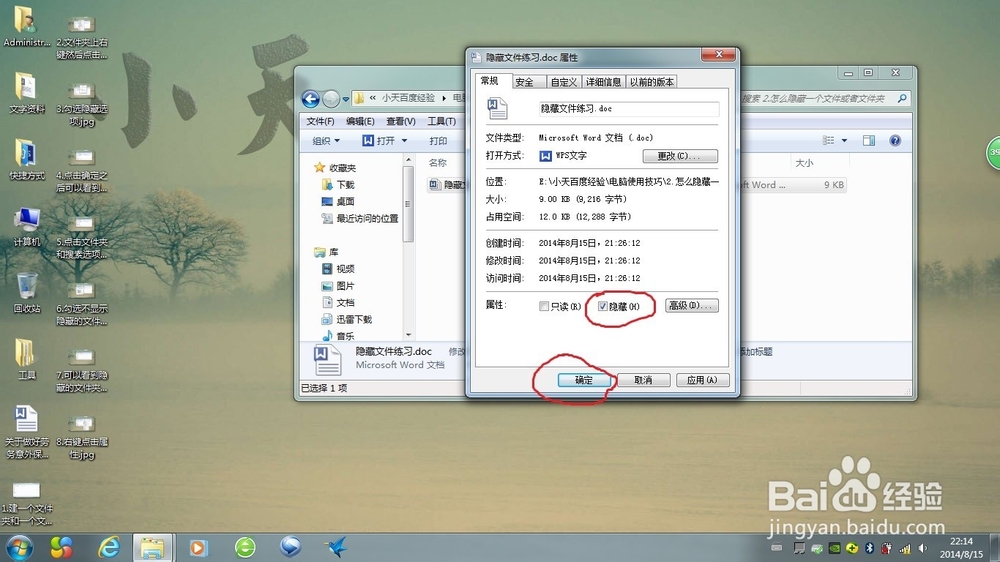The width and height of the screenshot is (1000, 562).
Task: Select 收藏夹 in the navigation pane
Action: pos(336,168)
